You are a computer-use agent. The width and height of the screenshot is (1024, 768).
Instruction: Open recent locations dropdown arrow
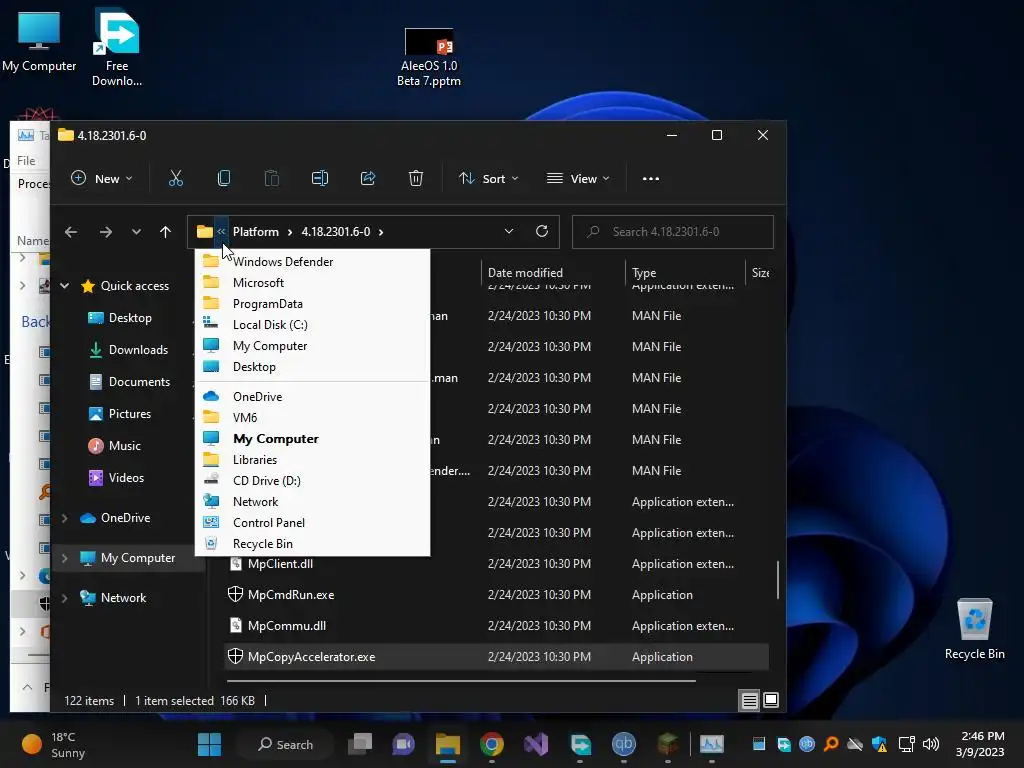coord(136,232)
